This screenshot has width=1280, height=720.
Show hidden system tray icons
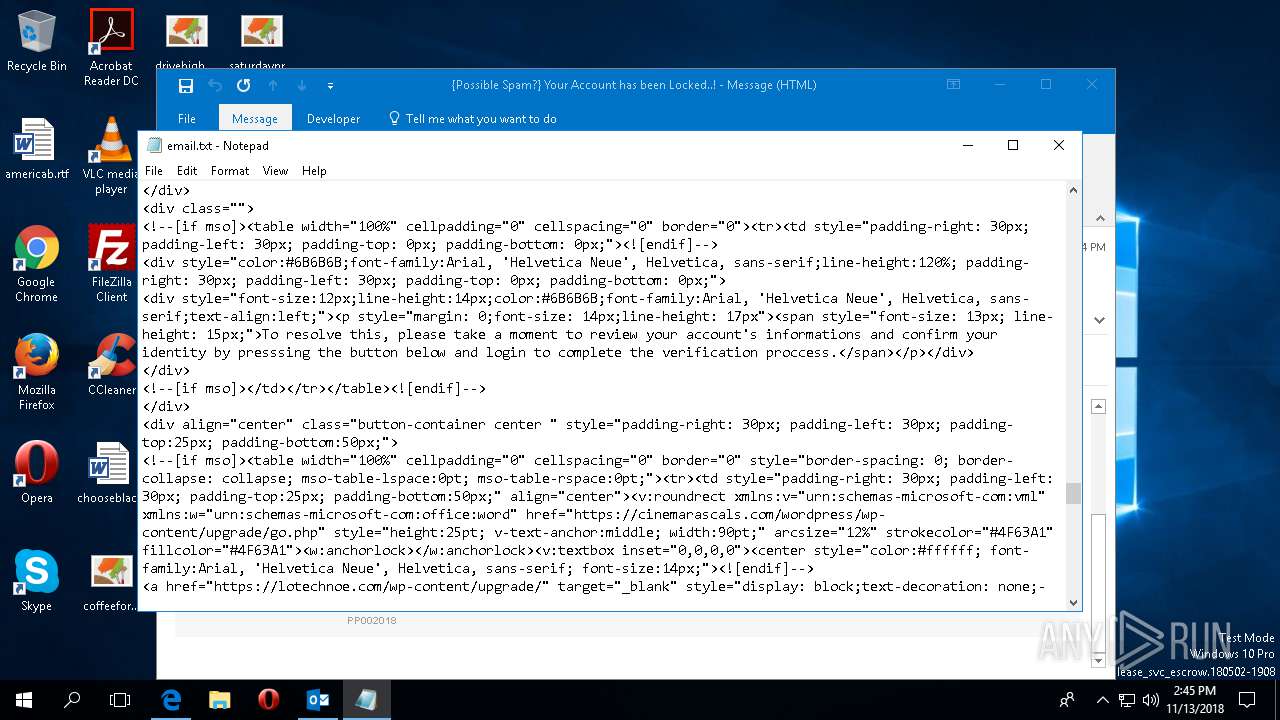point(1102,699)
